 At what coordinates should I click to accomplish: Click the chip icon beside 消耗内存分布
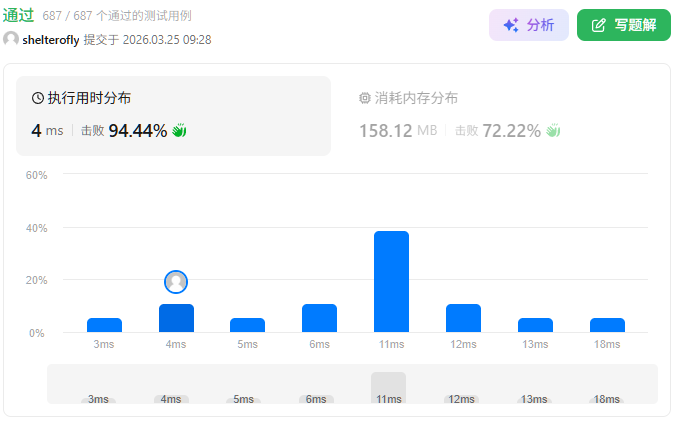[x=365, y=98]
